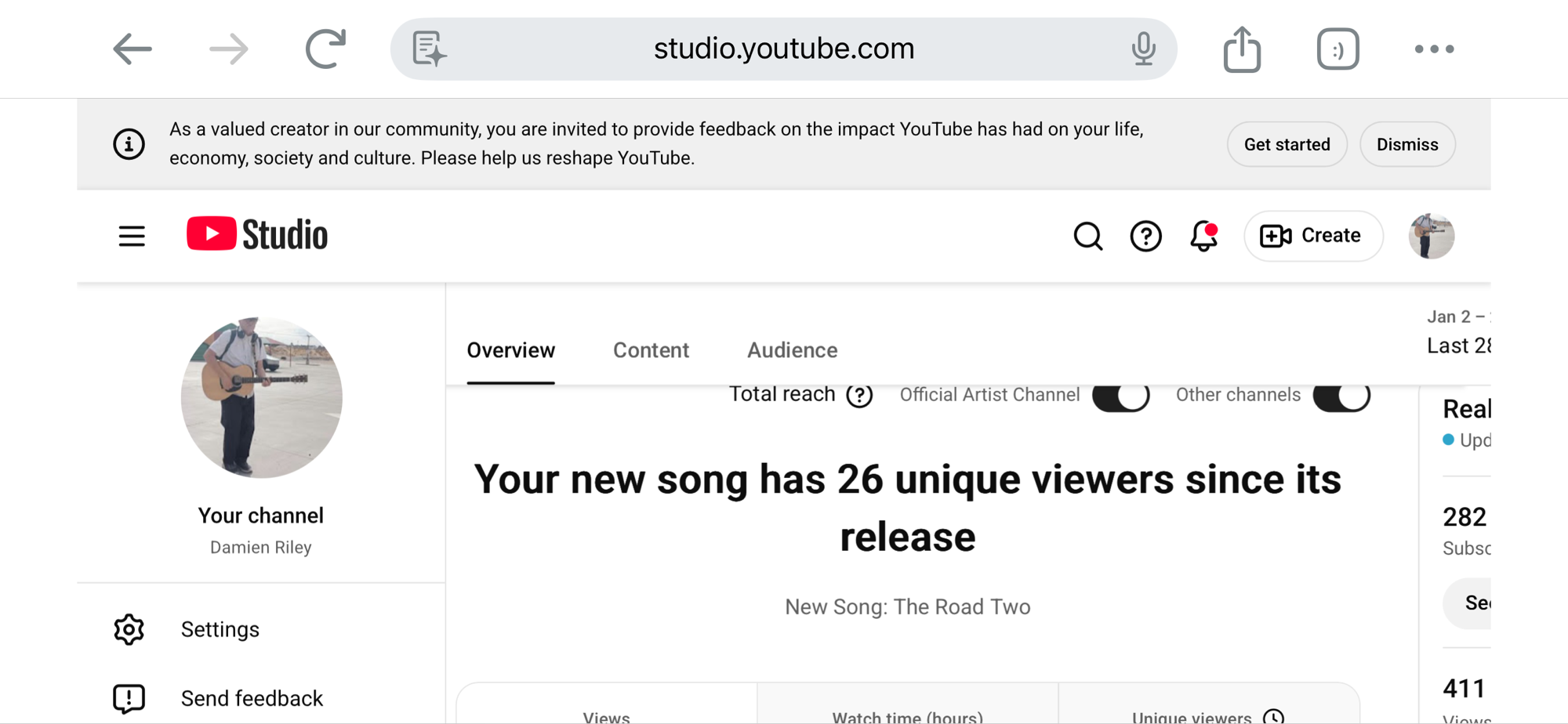Open search in YouTube Studio

coord(1087,236)
